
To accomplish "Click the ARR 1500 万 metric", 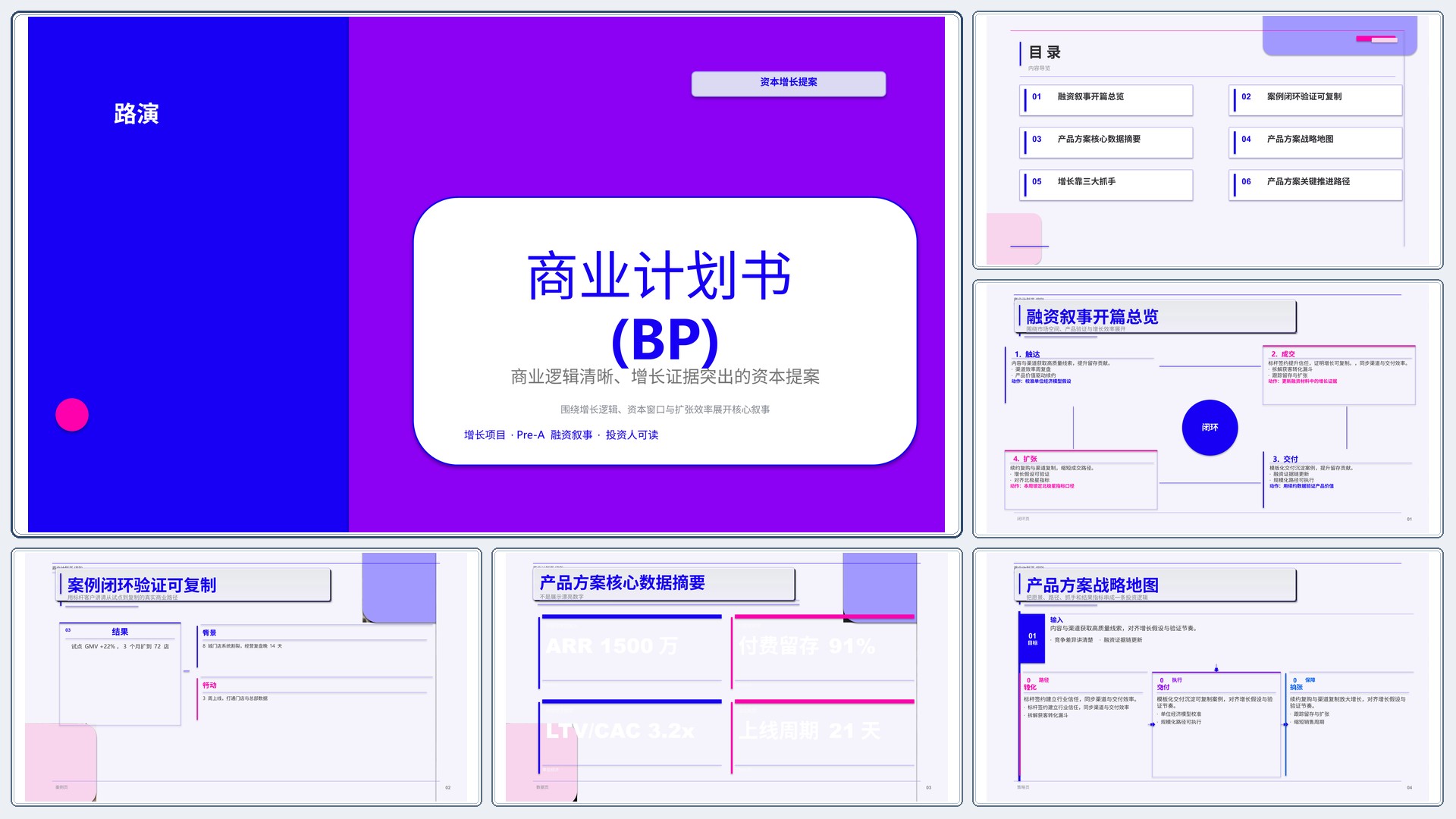I will 611,646.
